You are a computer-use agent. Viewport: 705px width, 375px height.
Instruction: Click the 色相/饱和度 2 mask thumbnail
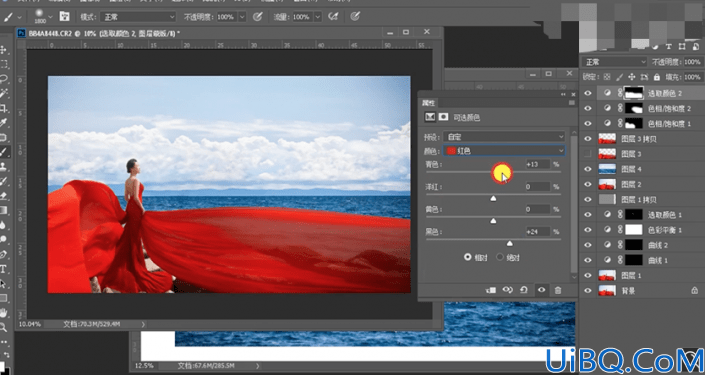coord(634,108)
